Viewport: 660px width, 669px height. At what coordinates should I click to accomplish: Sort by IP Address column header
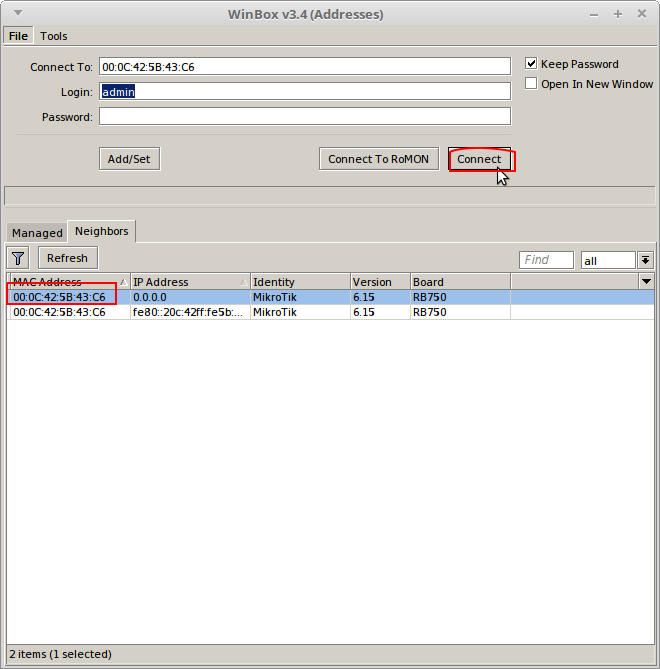(190, 282)
